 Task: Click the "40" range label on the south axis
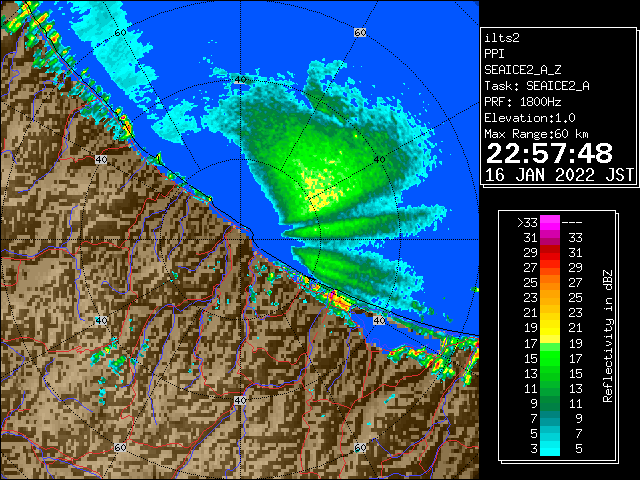[240, 400]
